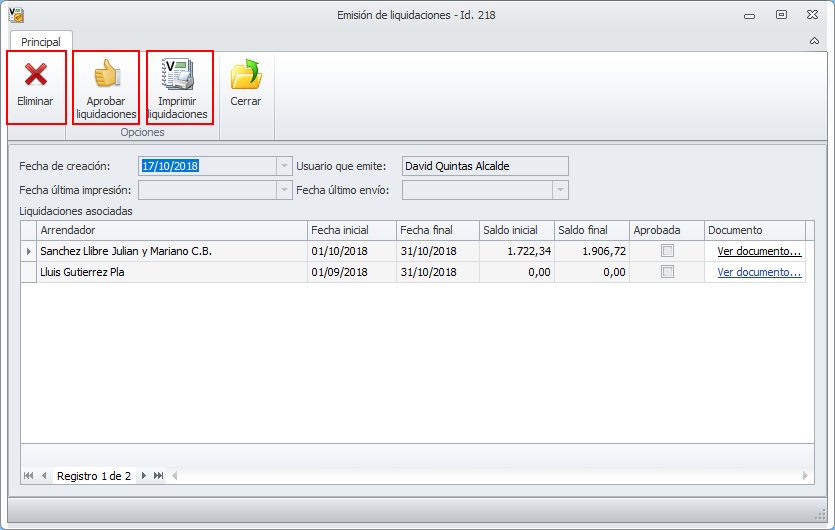Screen dimensions: 835x530
Task: Close the form with Cerrar folder icon
Action: (x=246, y=75)
